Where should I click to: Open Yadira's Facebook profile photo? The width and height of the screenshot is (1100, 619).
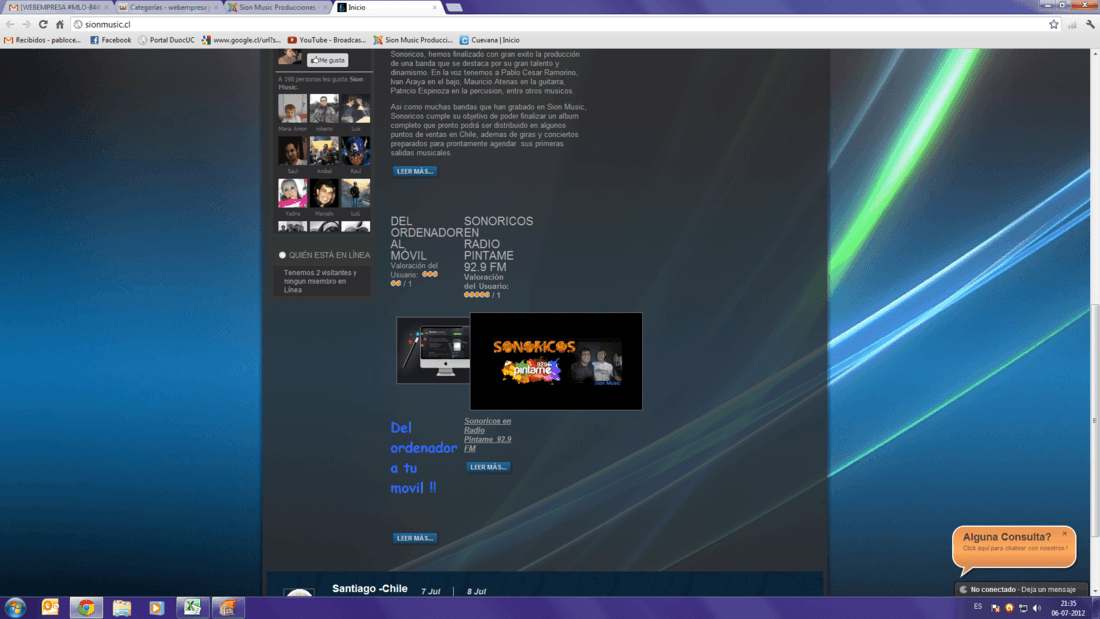pyautogui.click(x=293, y=193)
